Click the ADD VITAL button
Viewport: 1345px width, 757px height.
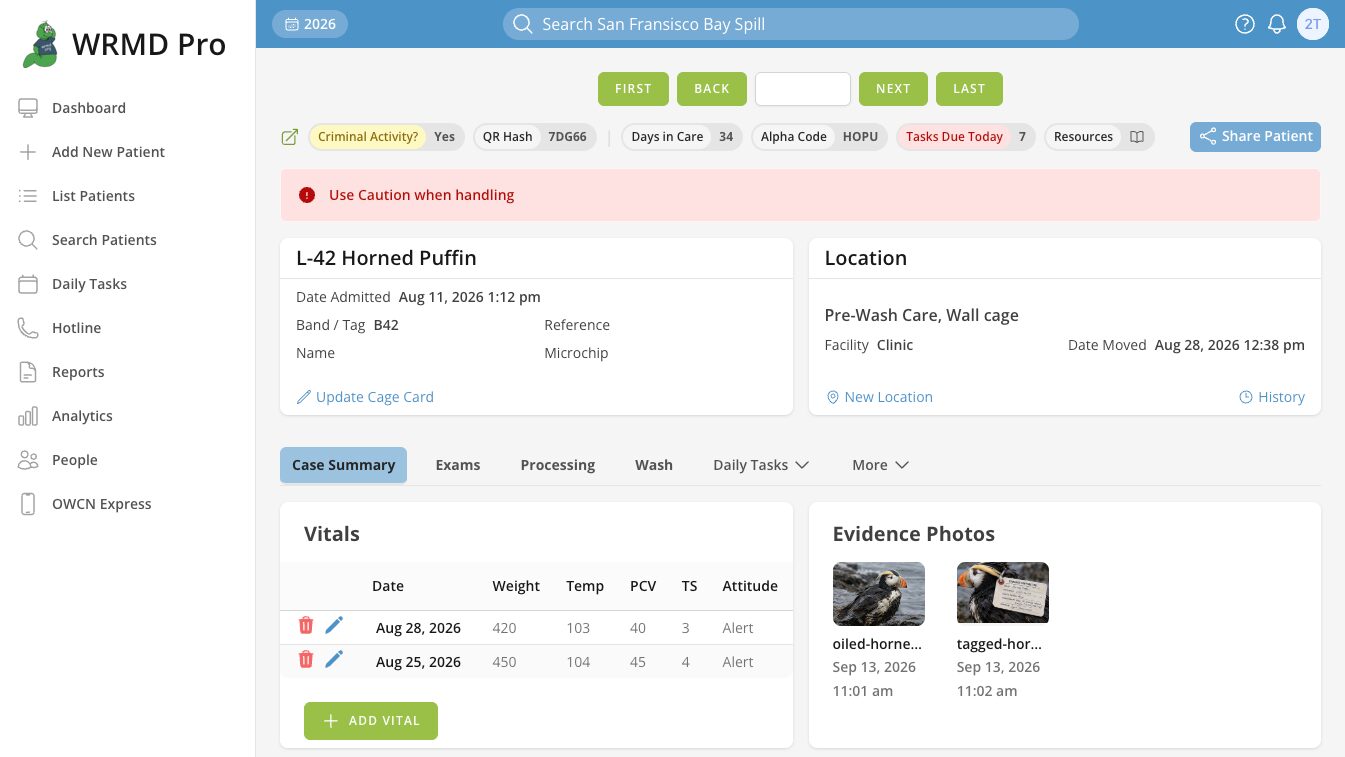[371, 721]
